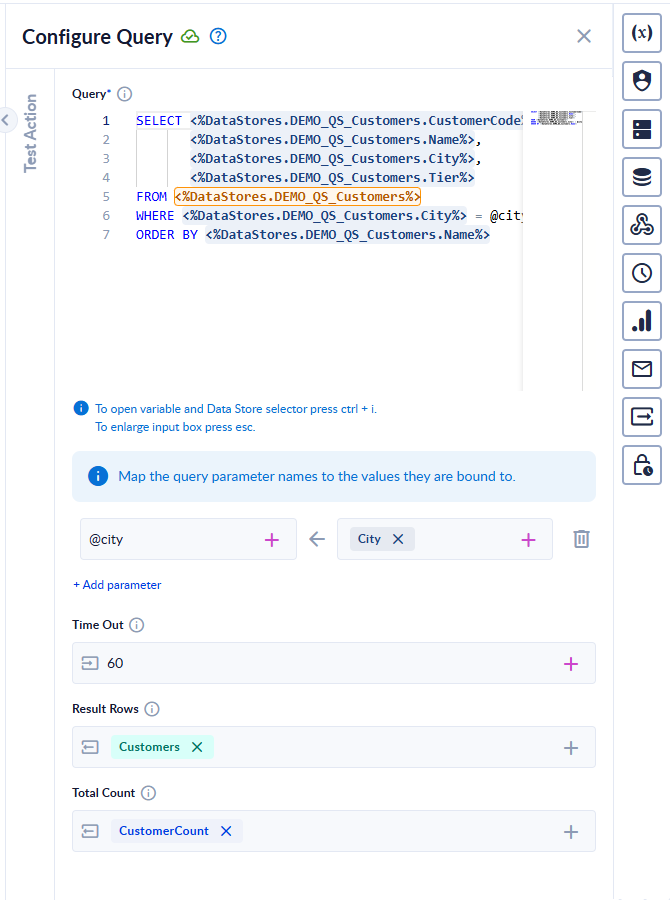Click the Total Count info icon
Viewport: 670px width, 900px height.
click(x=148, y=793)
